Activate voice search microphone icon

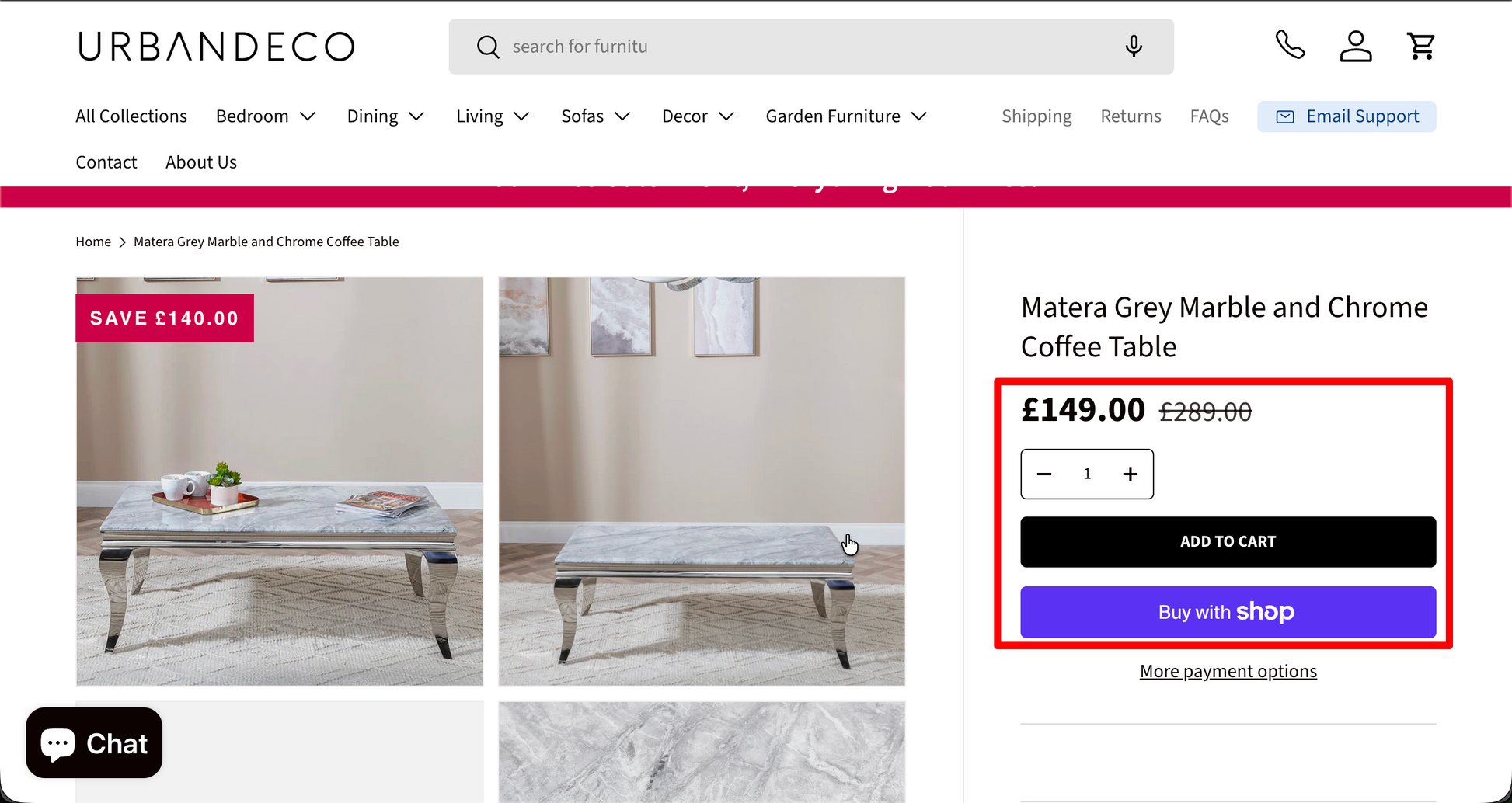1134,47
